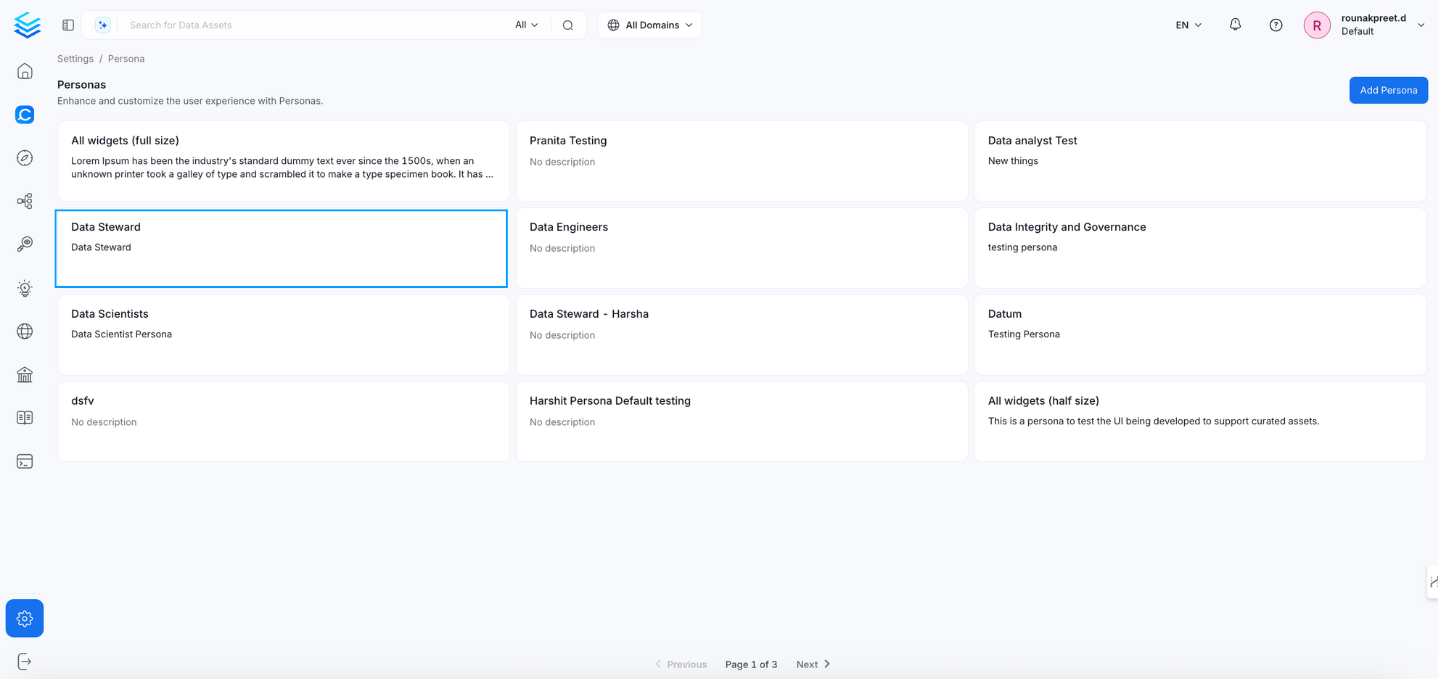Screen dimensions: 1438x679
Task: Open the All Domains dropdown
Action: tap(650, 25)
